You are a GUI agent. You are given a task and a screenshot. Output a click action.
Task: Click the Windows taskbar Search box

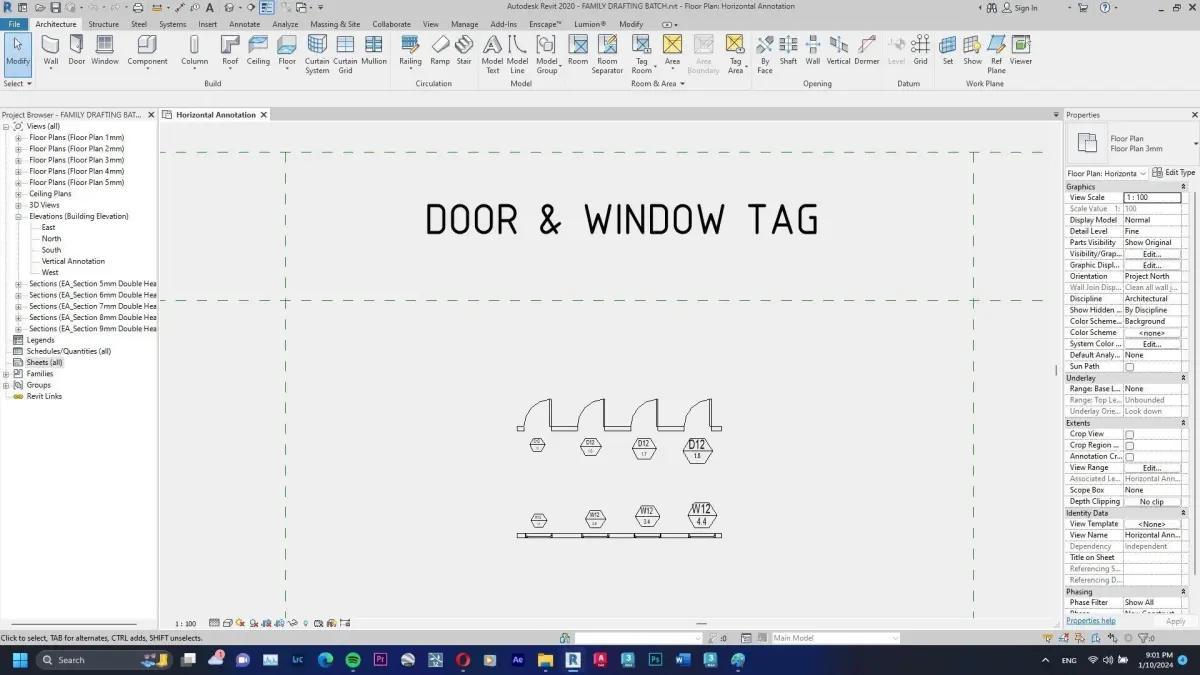[x=103, y=660]
